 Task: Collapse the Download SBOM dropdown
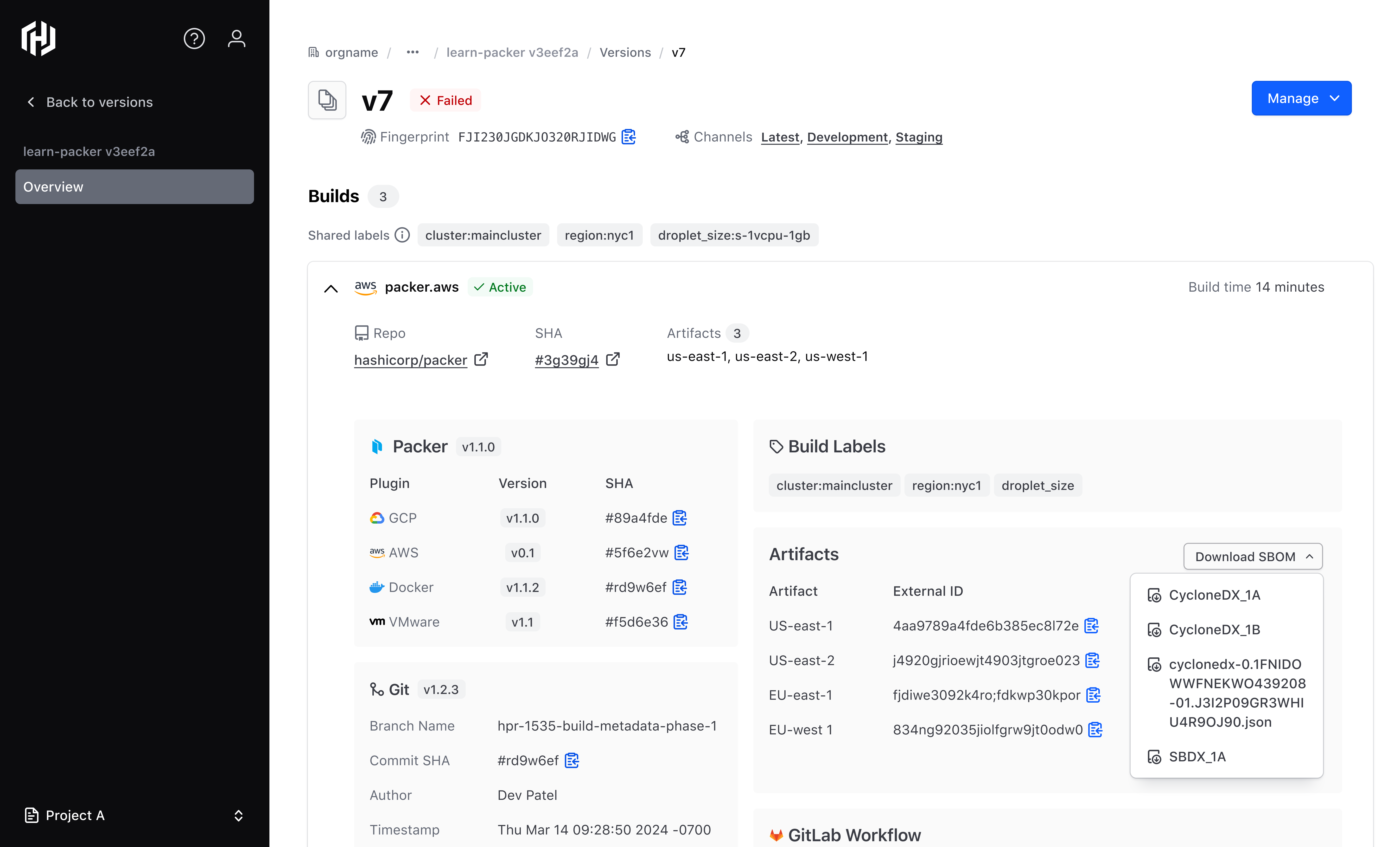[x=1252, y=557]
